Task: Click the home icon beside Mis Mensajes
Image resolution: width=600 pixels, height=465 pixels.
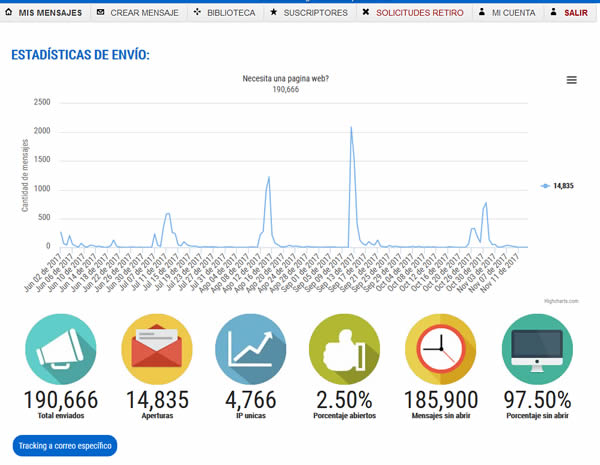Action: pyautogui.click(x=8, y=12)
